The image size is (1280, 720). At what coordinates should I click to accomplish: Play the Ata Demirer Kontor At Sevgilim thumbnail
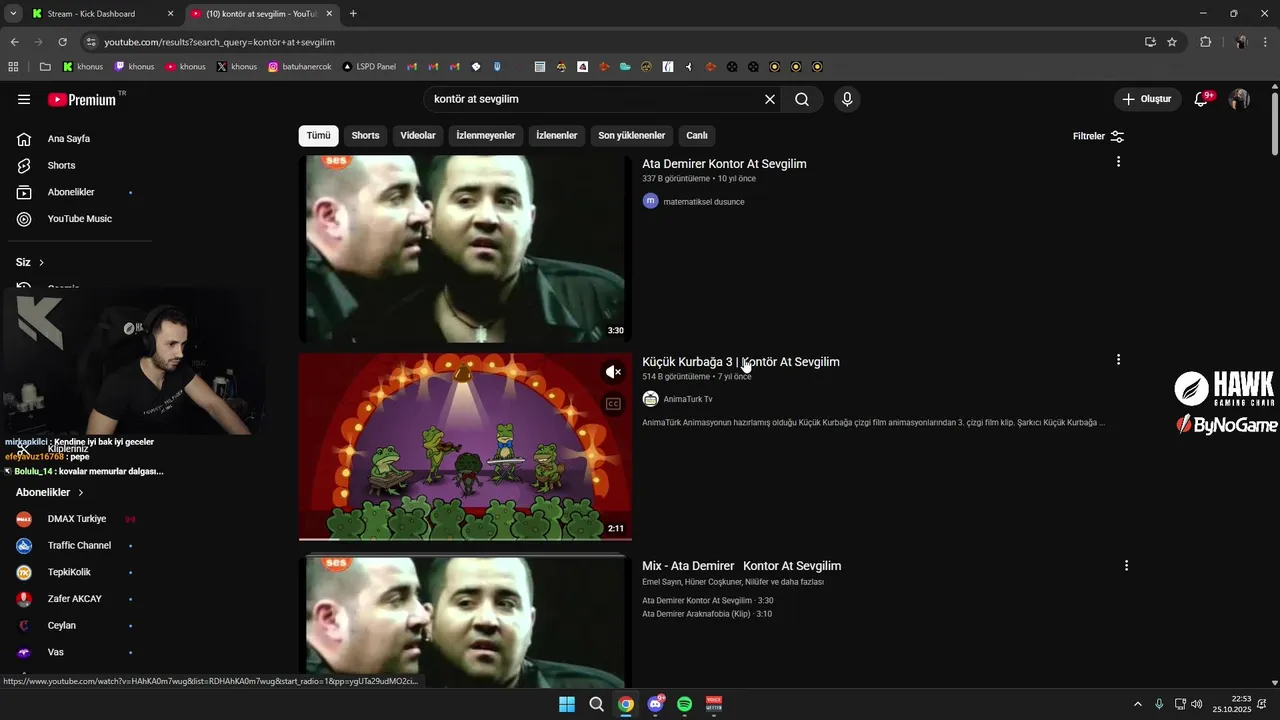[x=465, y=249]
